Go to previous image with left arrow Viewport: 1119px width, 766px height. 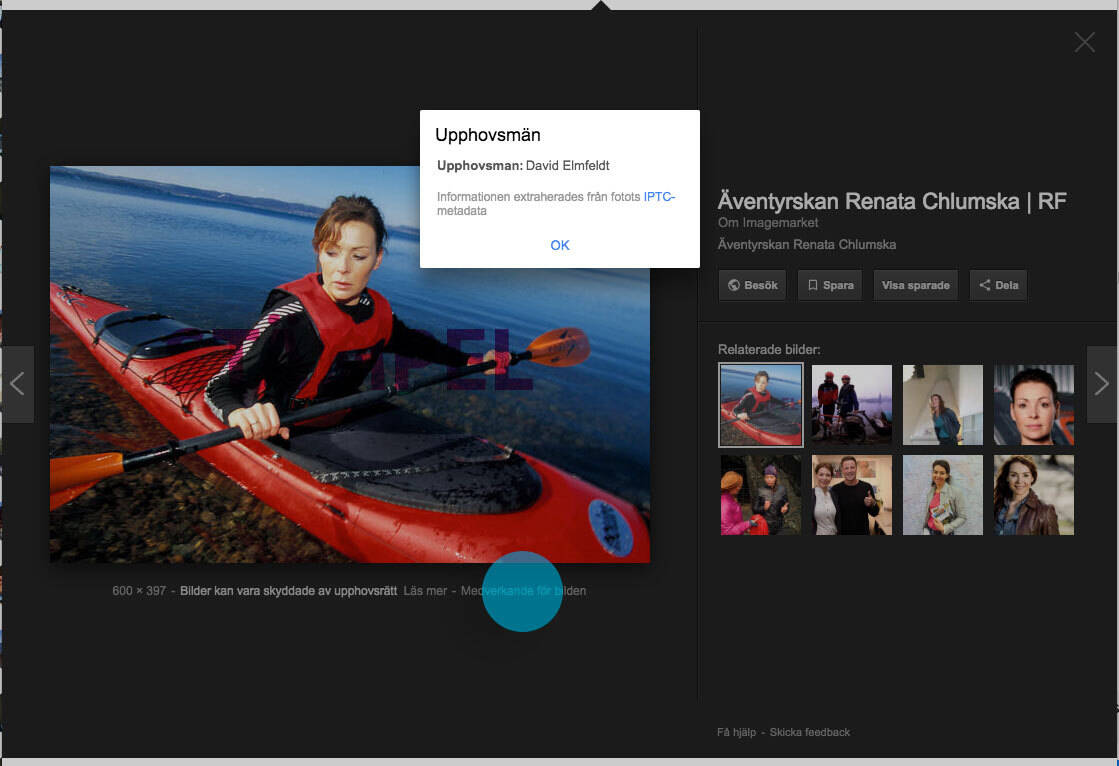click(x=17, y=384)
